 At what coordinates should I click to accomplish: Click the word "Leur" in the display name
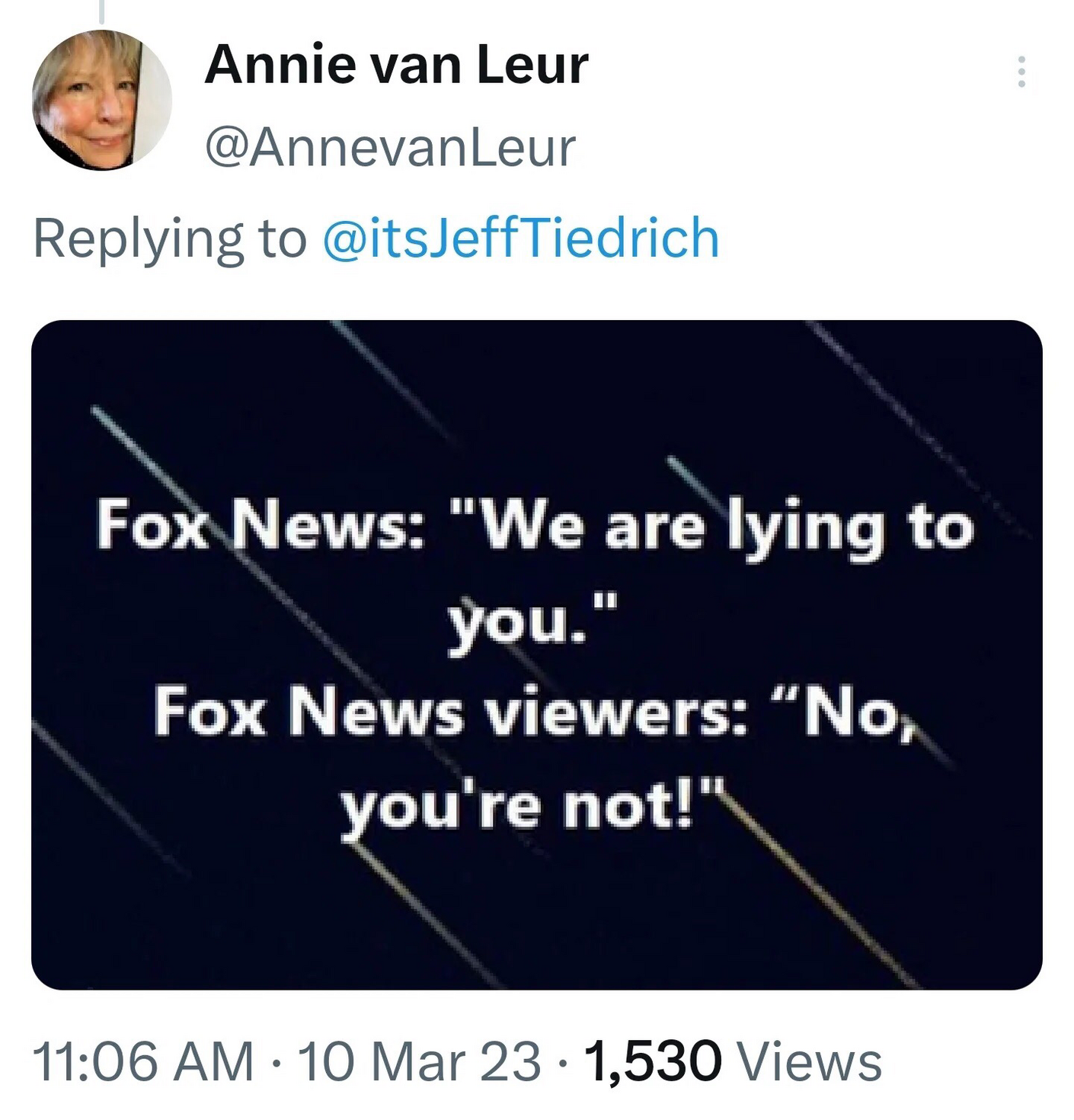click(532, 65)
